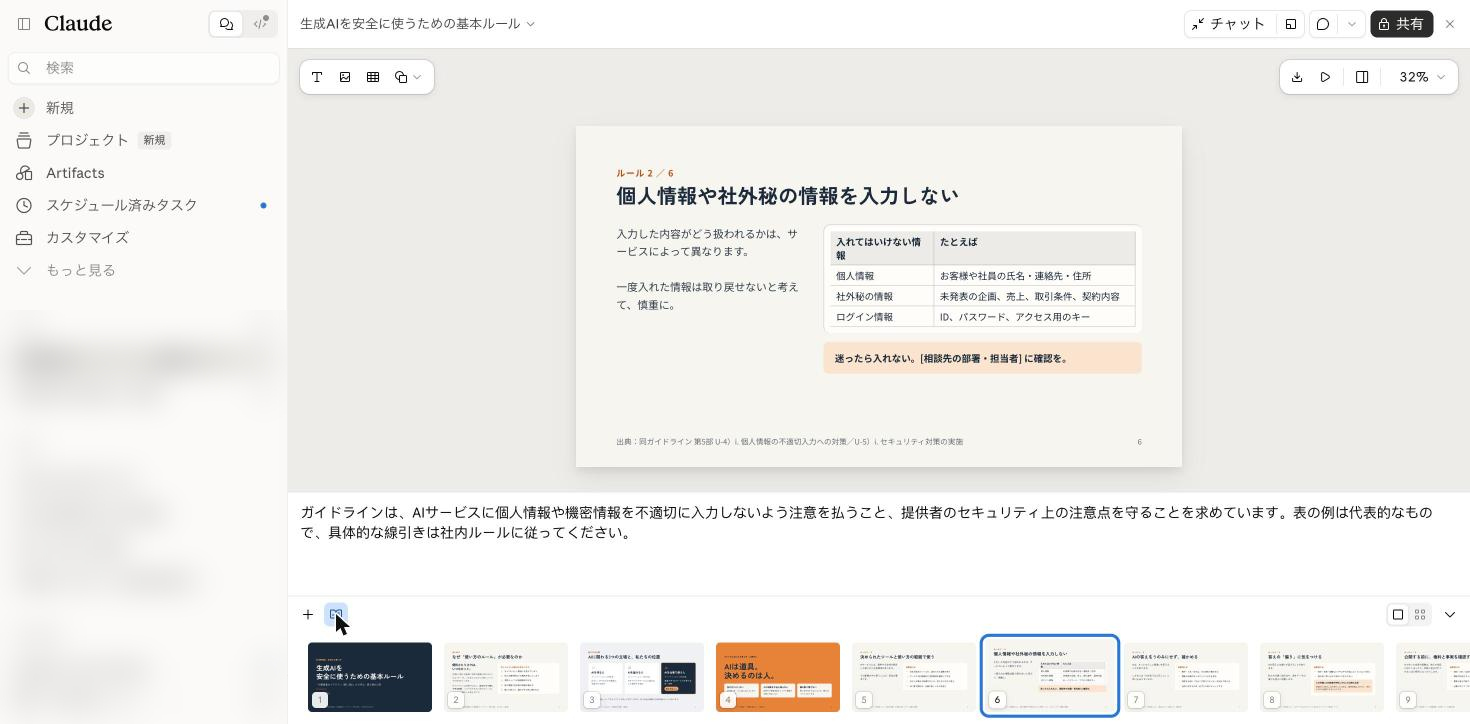Open スケジュール済みタスク in the sidebar
The height and width of the screenshot is (724, 1470).
coord(144,205)
